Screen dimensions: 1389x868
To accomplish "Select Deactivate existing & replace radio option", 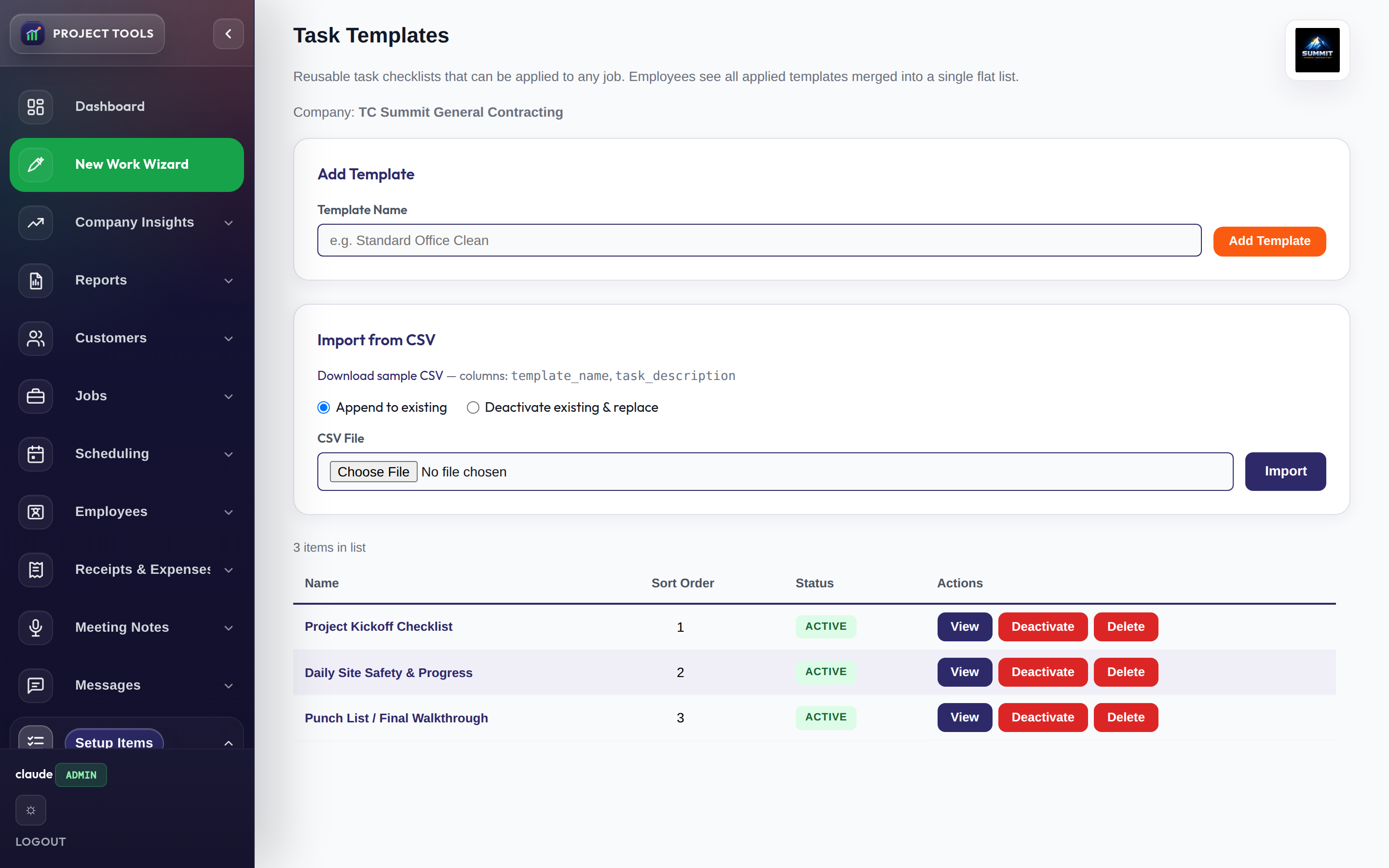I will click(473, 407).
